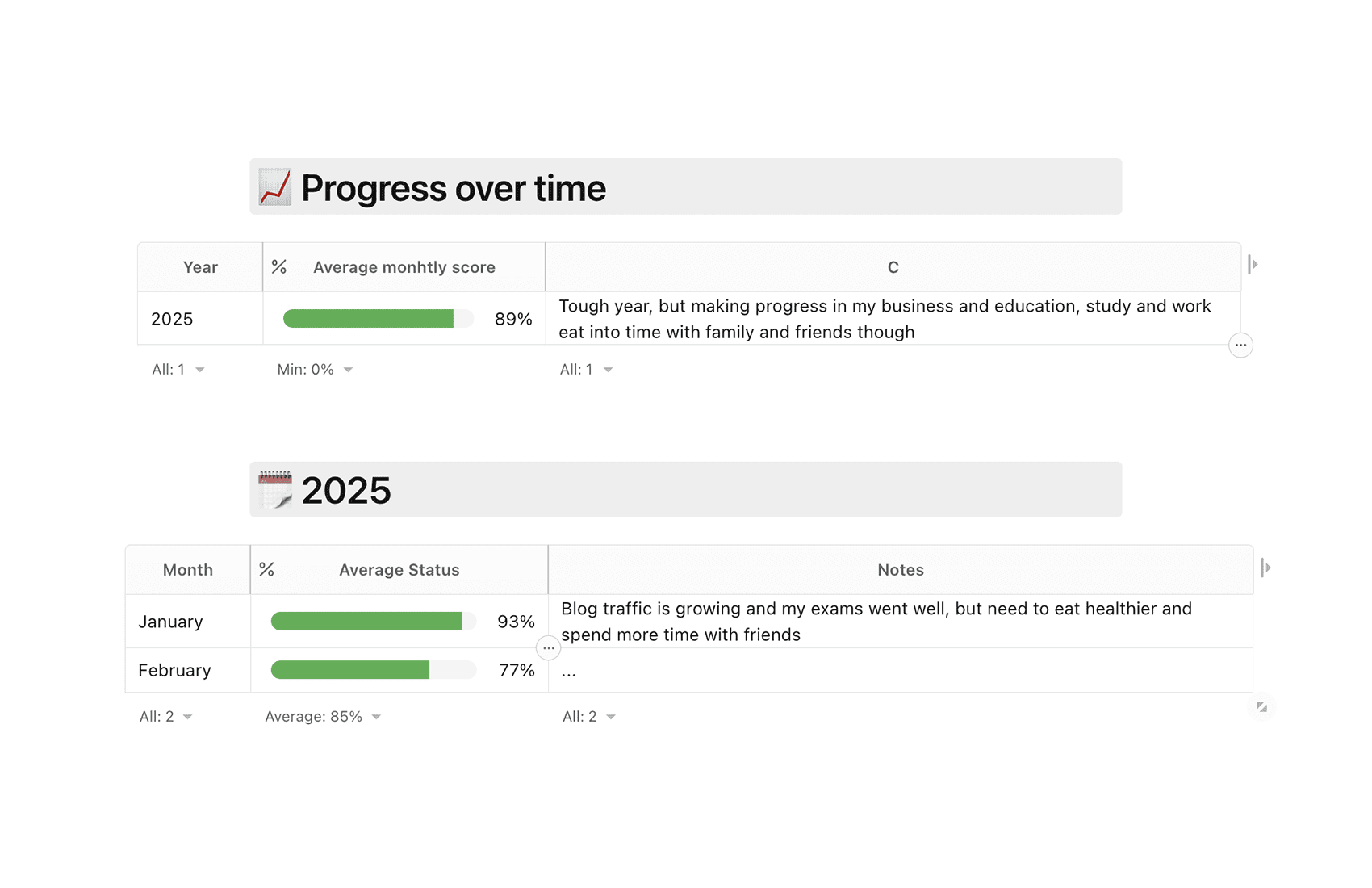Viewport: 1372px width, 888px height.
Task: Click the February notes cell with ellipsis text
Action: [x=901, y=670]
